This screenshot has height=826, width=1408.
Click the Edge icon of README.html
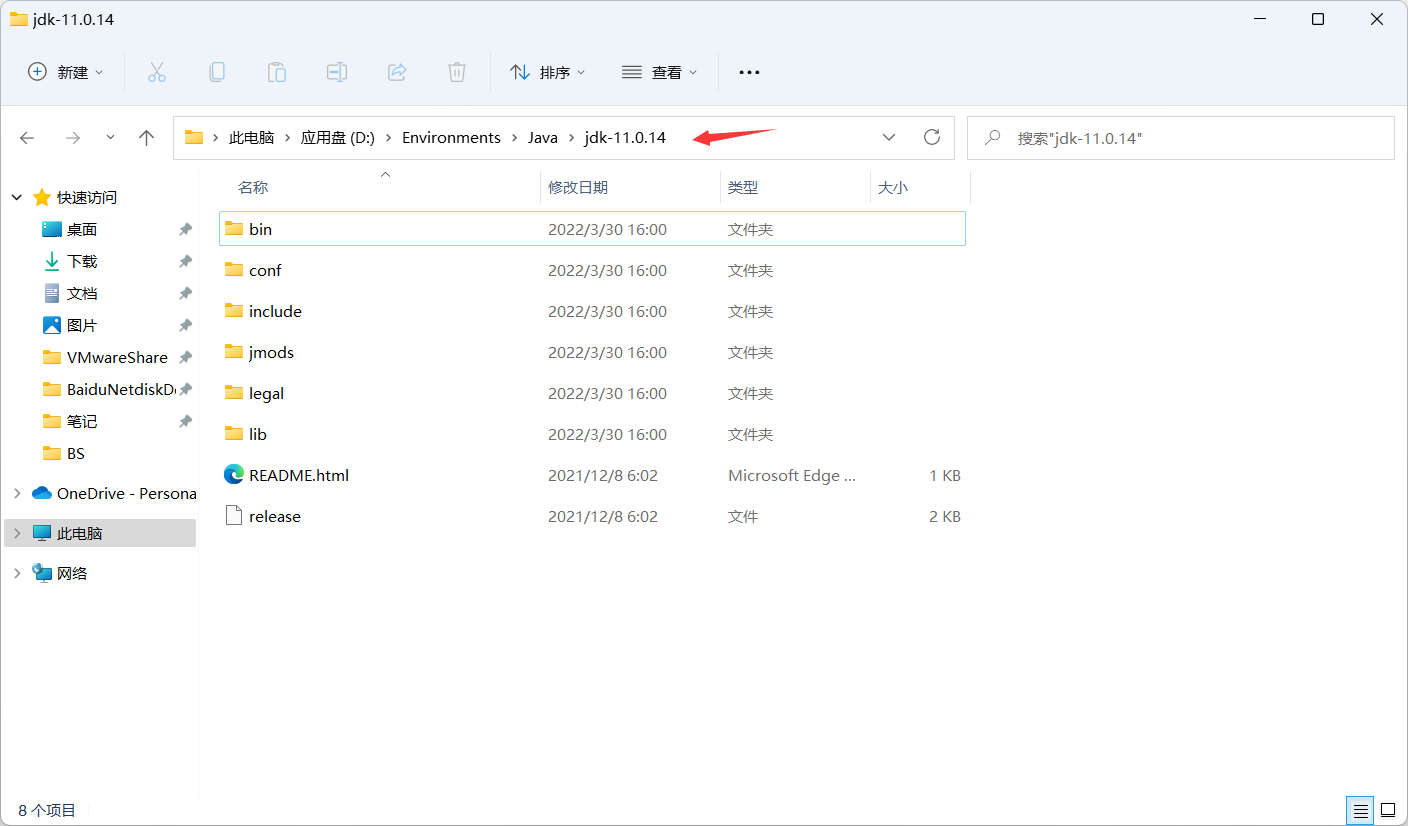234,475
